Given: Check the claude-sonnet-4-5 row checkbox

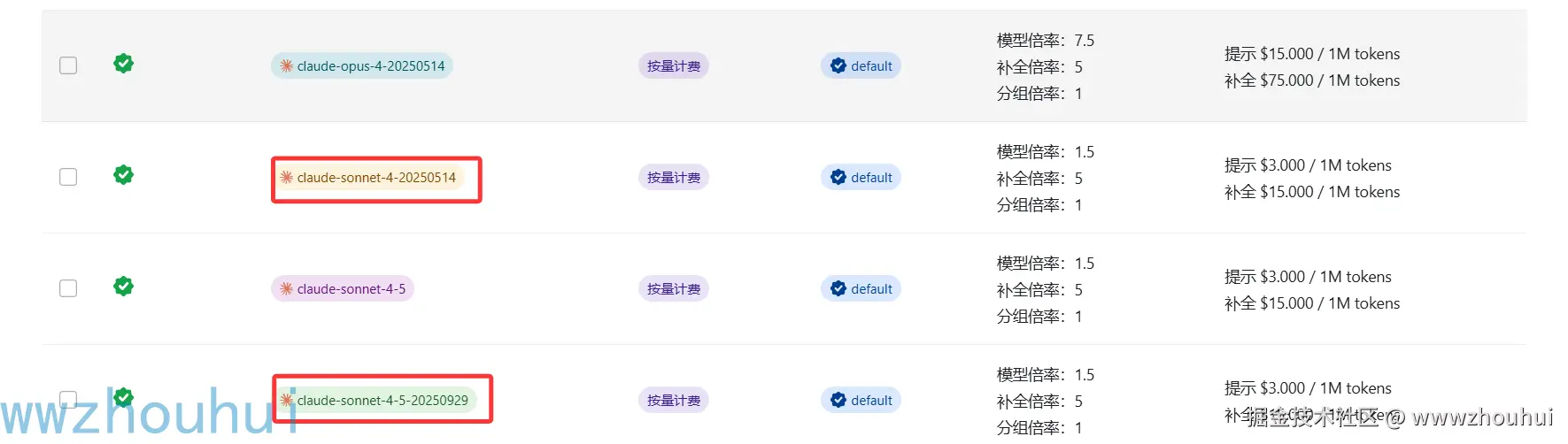Looking at the screenshot, I should click(x=68, y=288).
